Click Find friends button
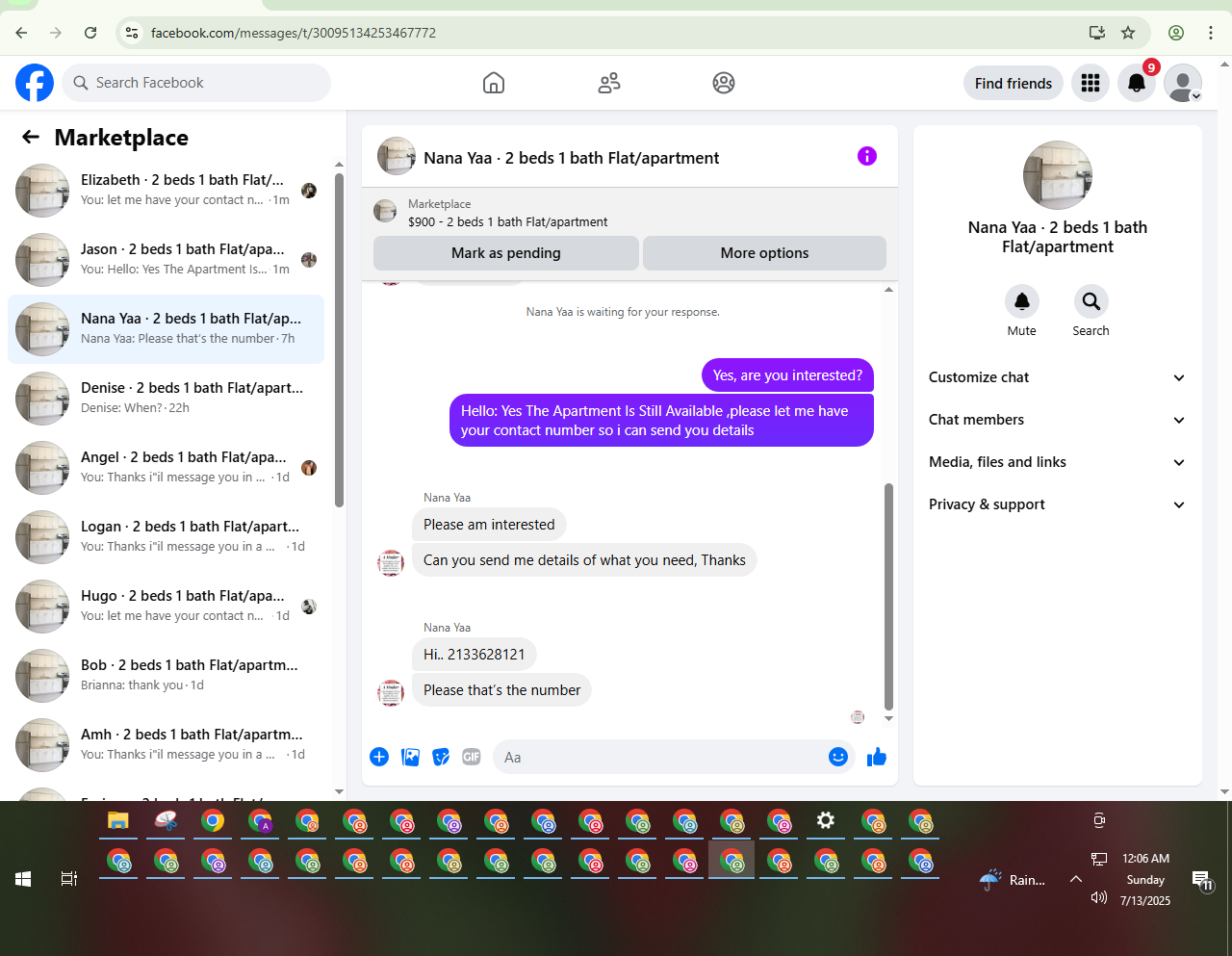The height and width of the screenshot is (956, 1232). (x=1014, y=83)
